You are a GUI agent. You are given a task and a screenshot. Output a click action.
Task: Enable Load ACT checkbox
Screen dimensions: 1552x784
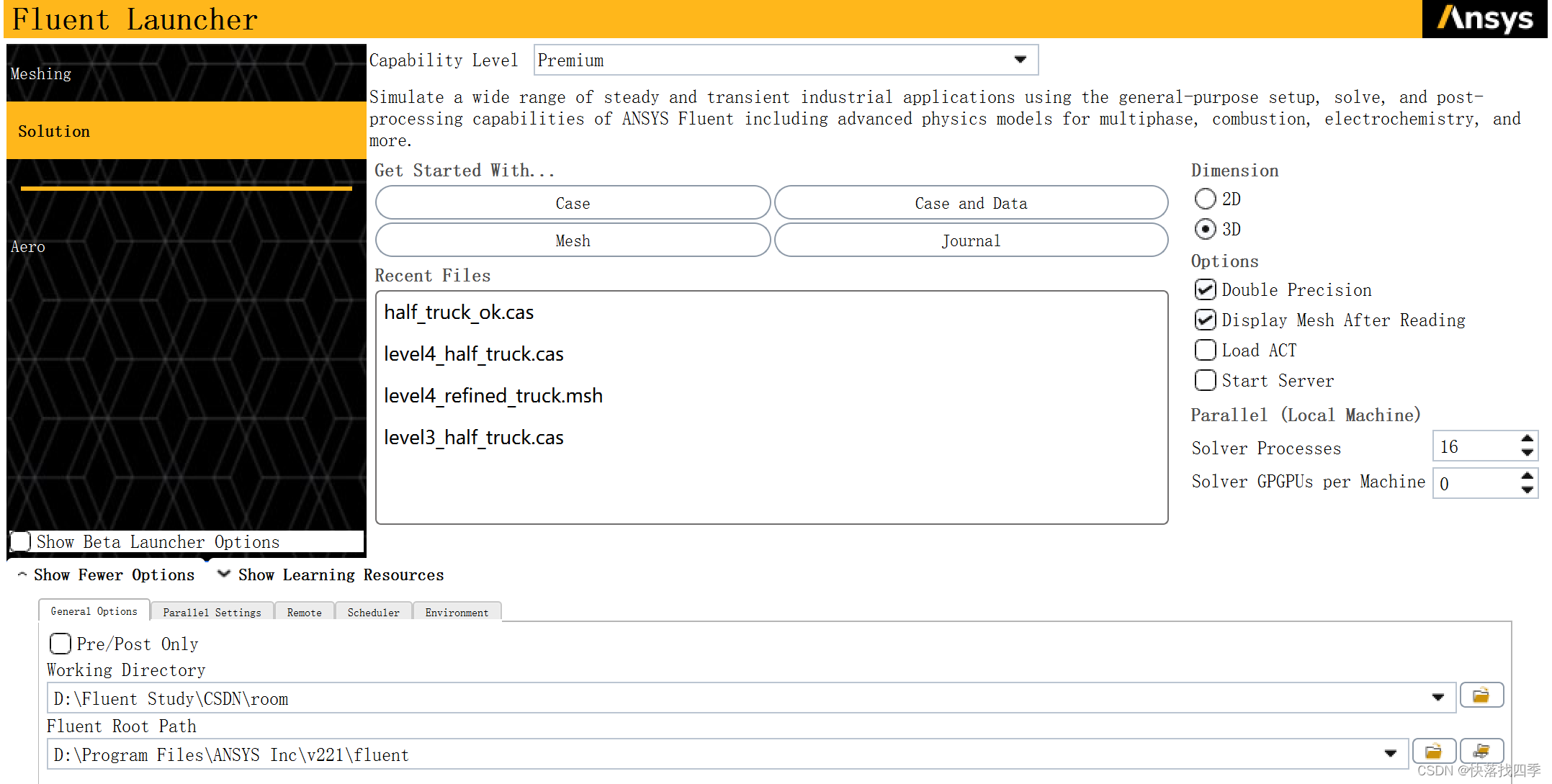tap(1205, 351)
